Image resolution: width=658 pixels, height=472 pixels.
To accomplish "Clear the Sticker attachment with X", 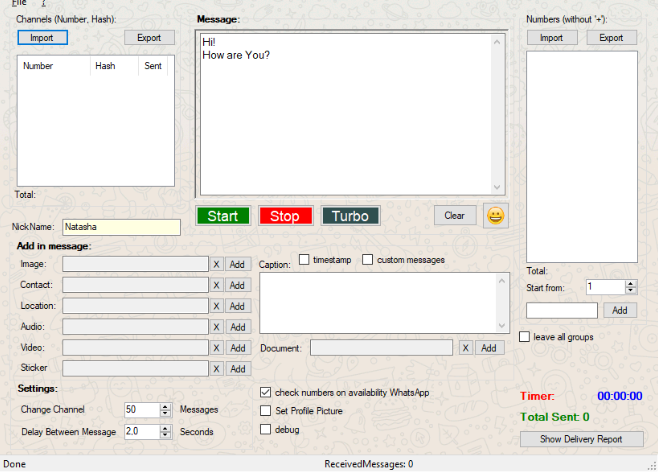I will coord(216,369).
